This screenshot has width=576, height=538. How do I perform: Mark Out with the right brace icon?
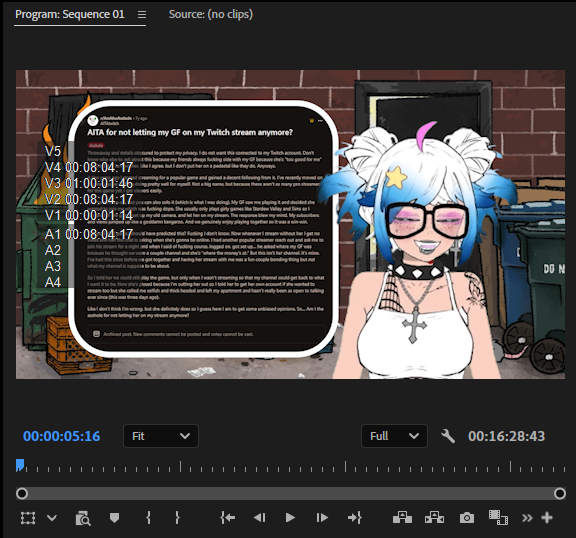pos(177,518)
